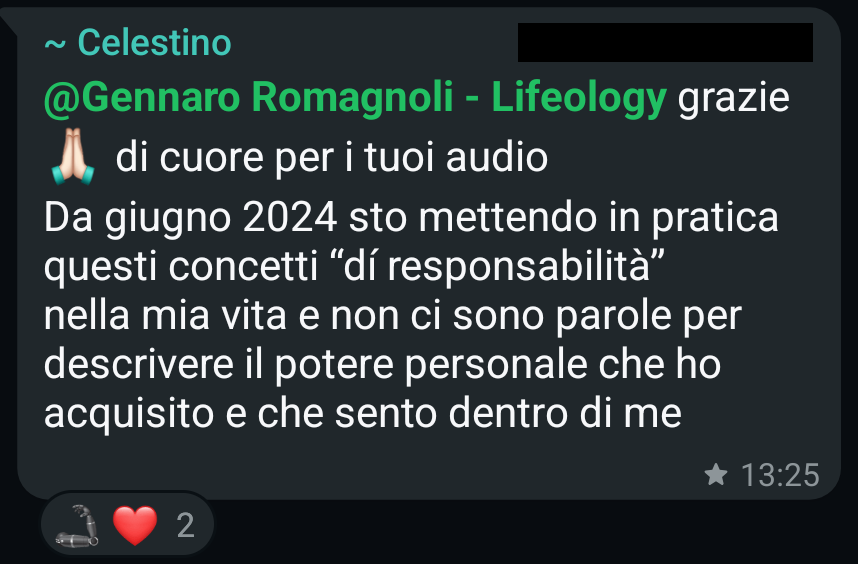This screenshot has height=564, width=858.
Task: Click the word "grazie" after the mention
Action: coord(734,98)
